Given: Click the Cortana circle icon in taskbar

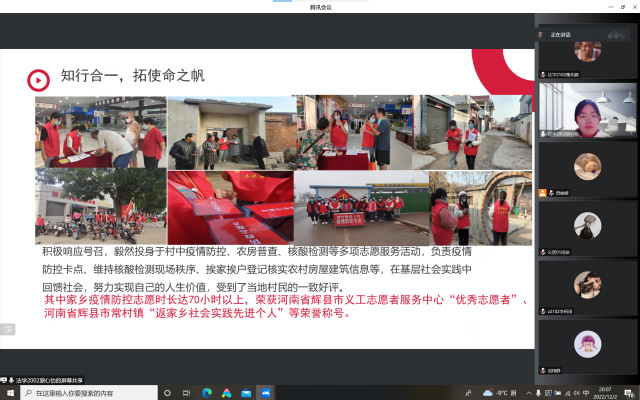Looking at the screenshot, I should [168, 393].
